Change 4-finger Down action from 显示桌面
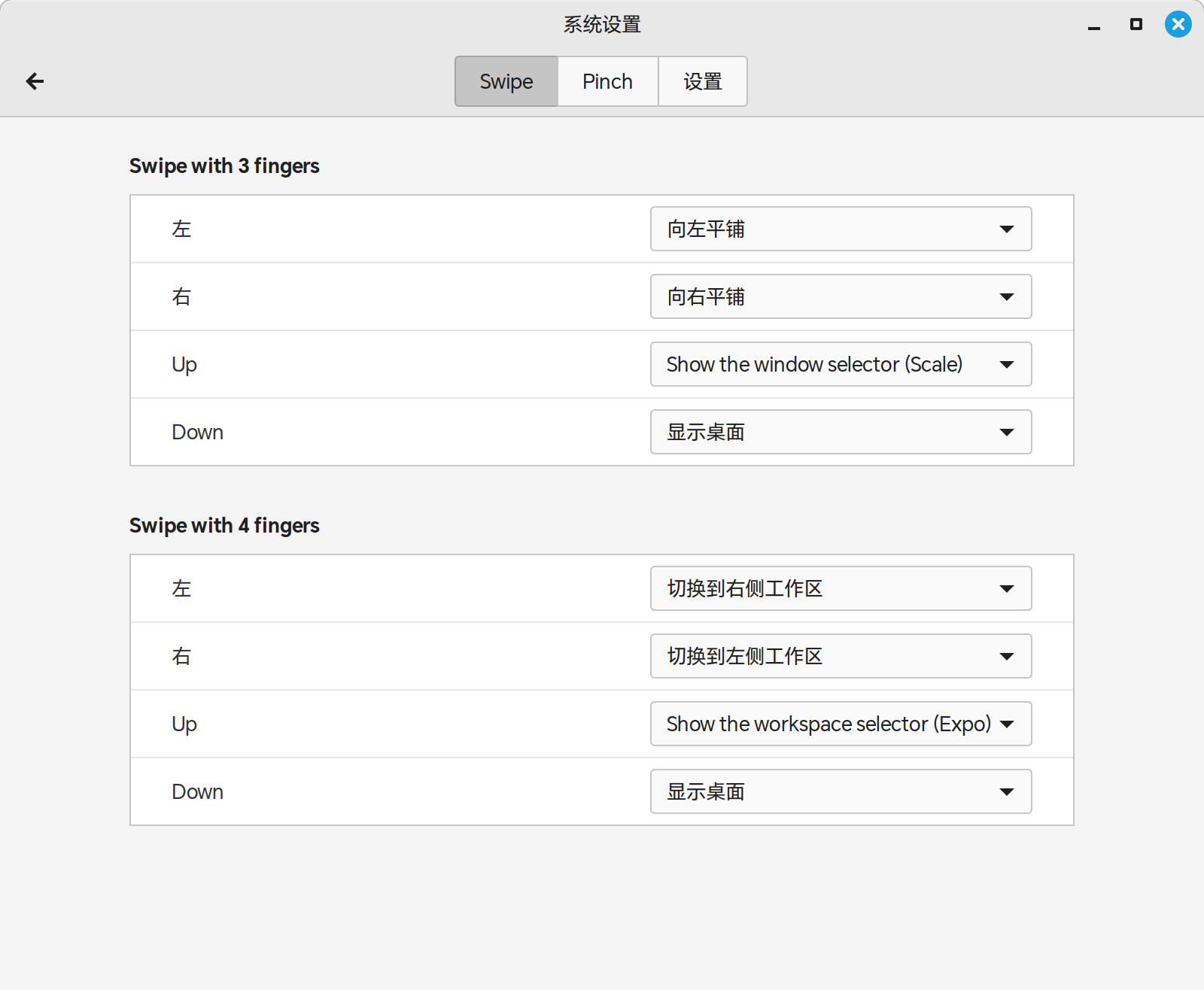 click(841, 791)
